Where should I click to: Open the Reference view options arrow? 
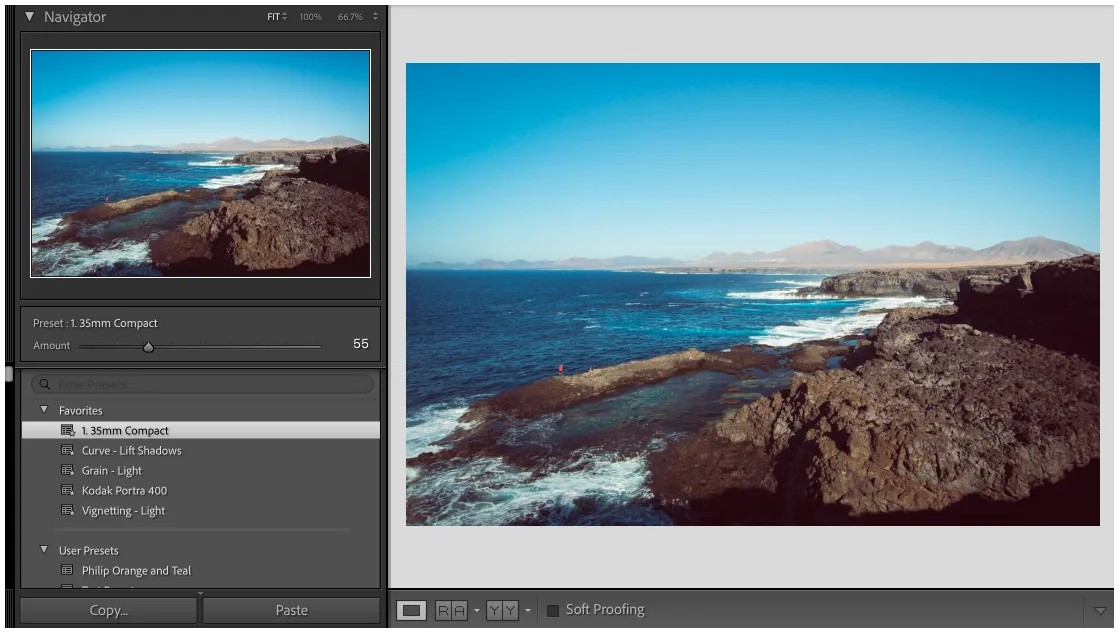click(477, 611)
